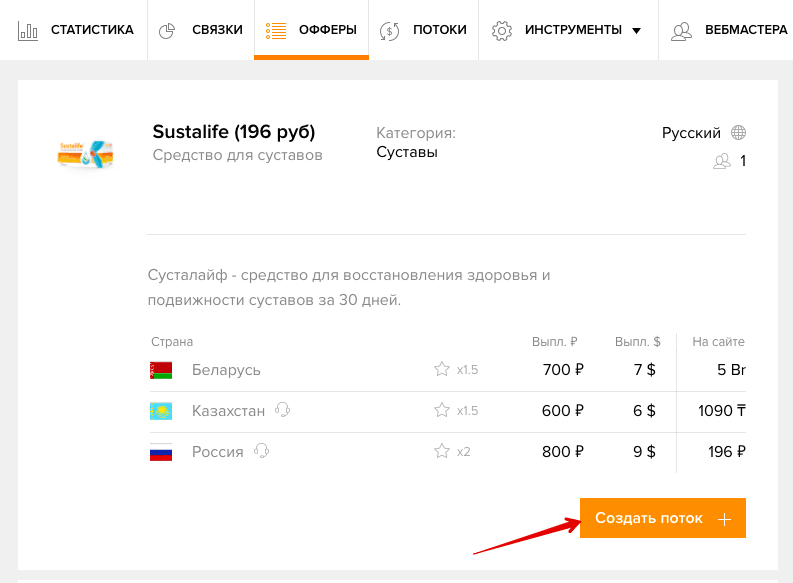Click the 800 ₽ payout value
Image resolution: width=793 pixels, height=583 pixels.
(562, 452)
